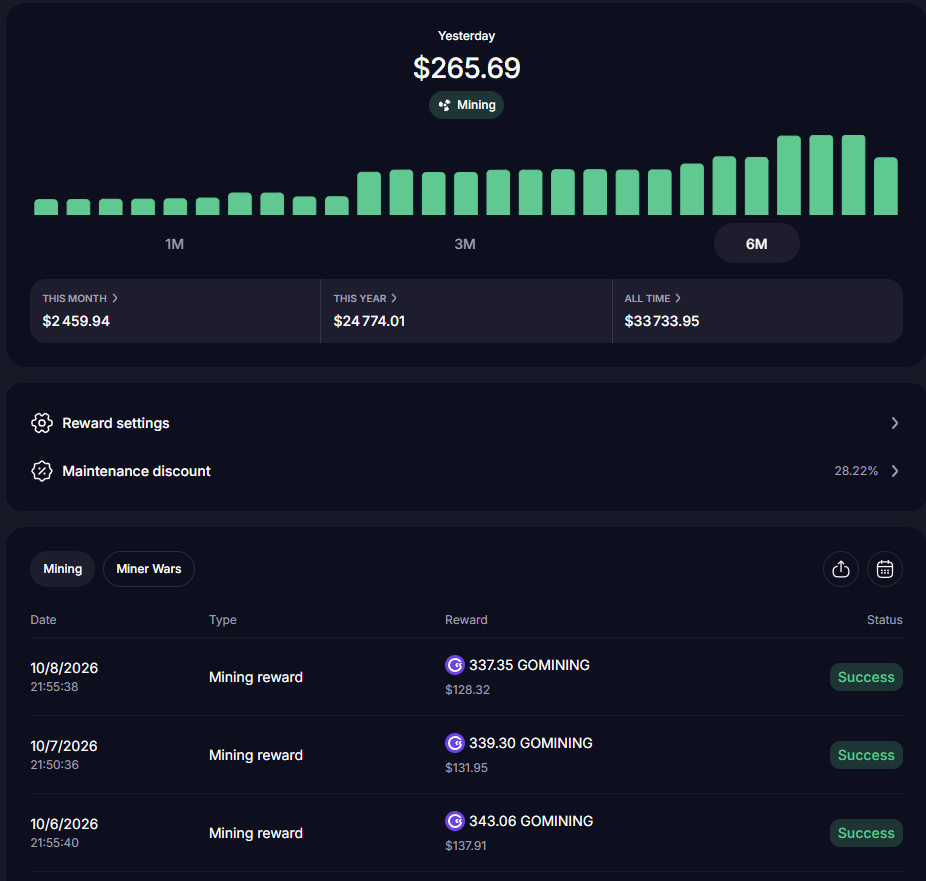Image resolution: width=926 pixels, height=881 pixels.
Task: Click the Reward settings gear icon
Action: coord(41,423)
